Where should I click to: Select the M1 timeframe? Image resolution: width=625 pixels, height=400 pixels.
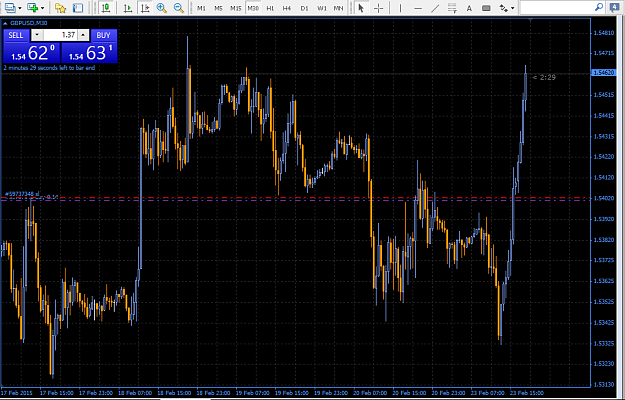point(201,8)
